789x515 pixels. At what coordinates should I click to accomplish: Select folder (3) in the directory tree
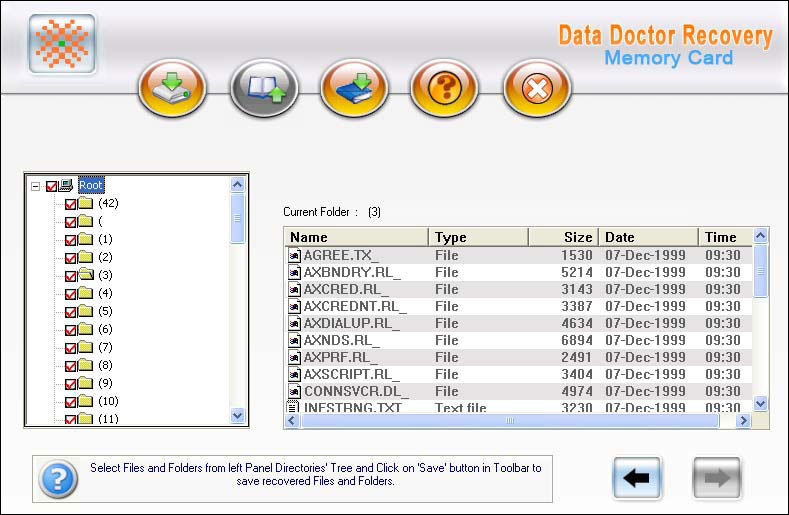(105, 275)
